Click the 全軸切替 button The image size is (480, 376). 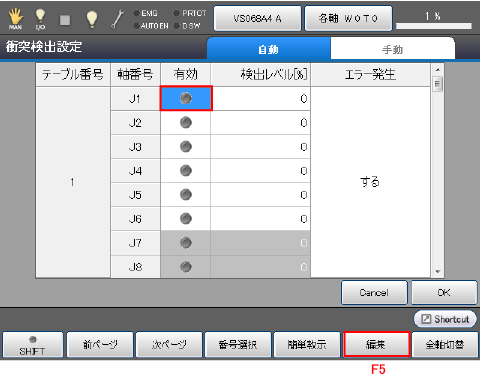coord(445,345)
